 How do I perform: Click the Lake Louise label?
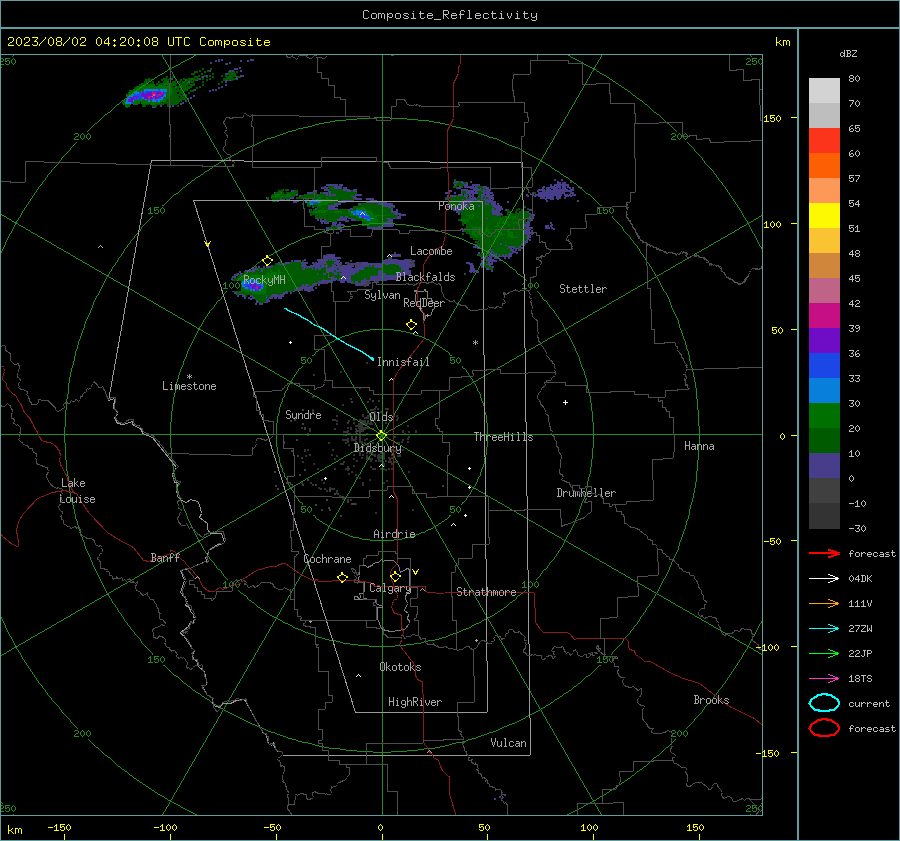point(77,491)
